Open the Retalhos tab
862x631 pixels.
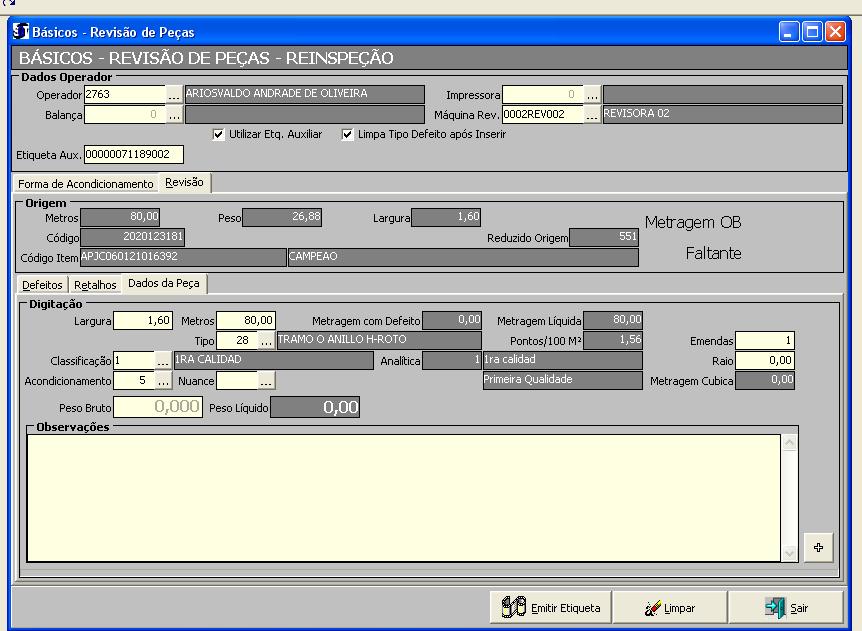pyautogui.click(x=95, y=285)
